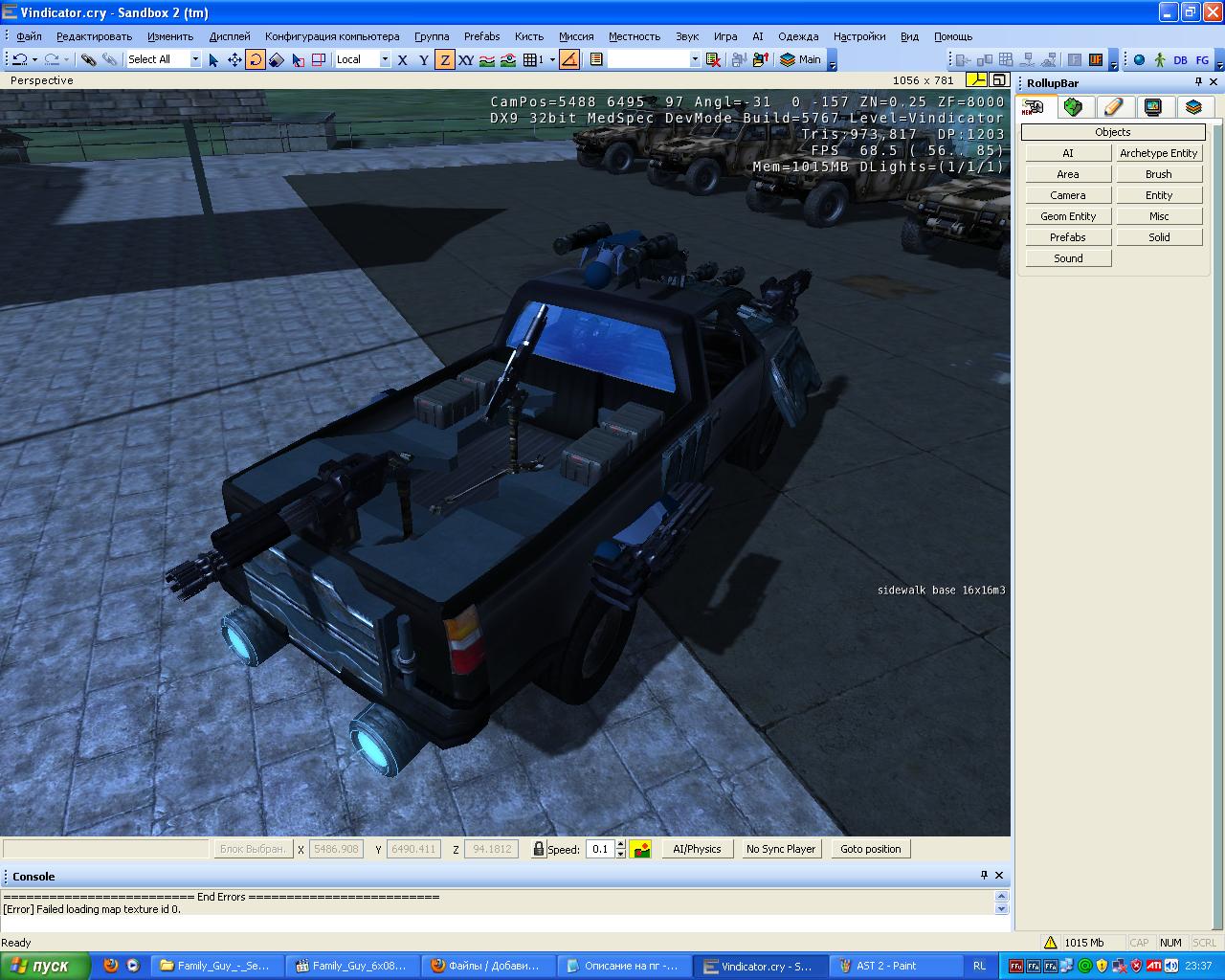Image resolution: width=1225 pixels, height=980 pixels.
Task: Toggle follow terrain and snap to objects
Action: click(508, 59)
